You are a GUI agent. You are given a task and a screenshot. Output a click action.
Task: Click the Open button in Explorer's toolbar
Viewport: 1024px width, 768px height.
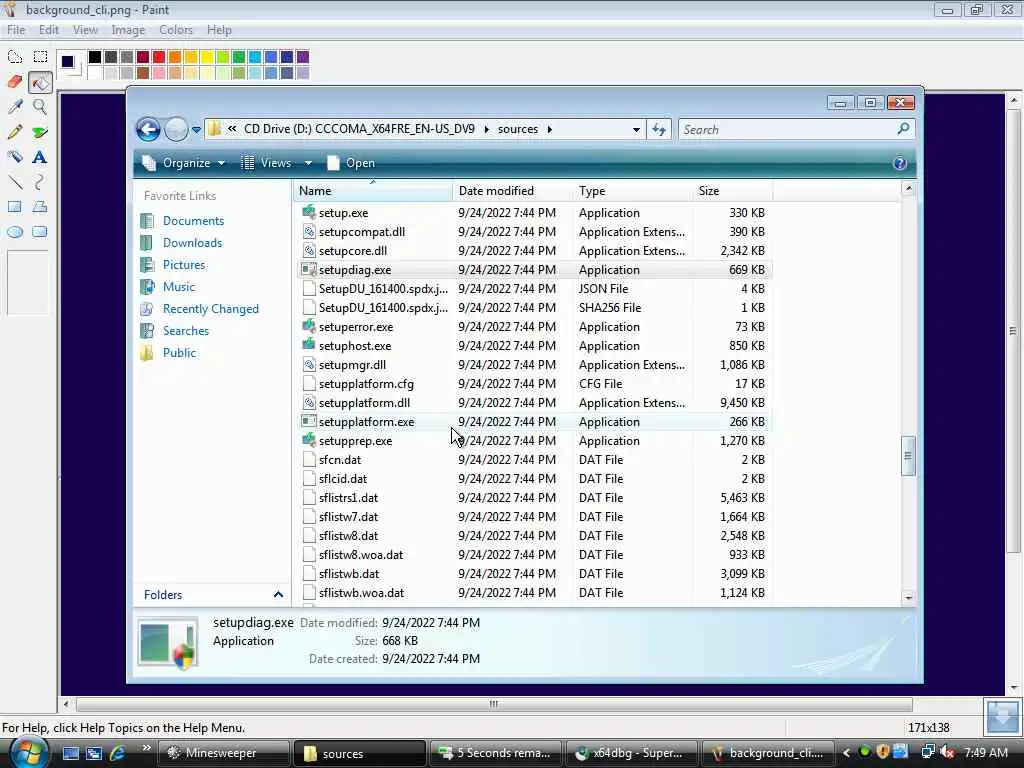click(x=351, y=163)
